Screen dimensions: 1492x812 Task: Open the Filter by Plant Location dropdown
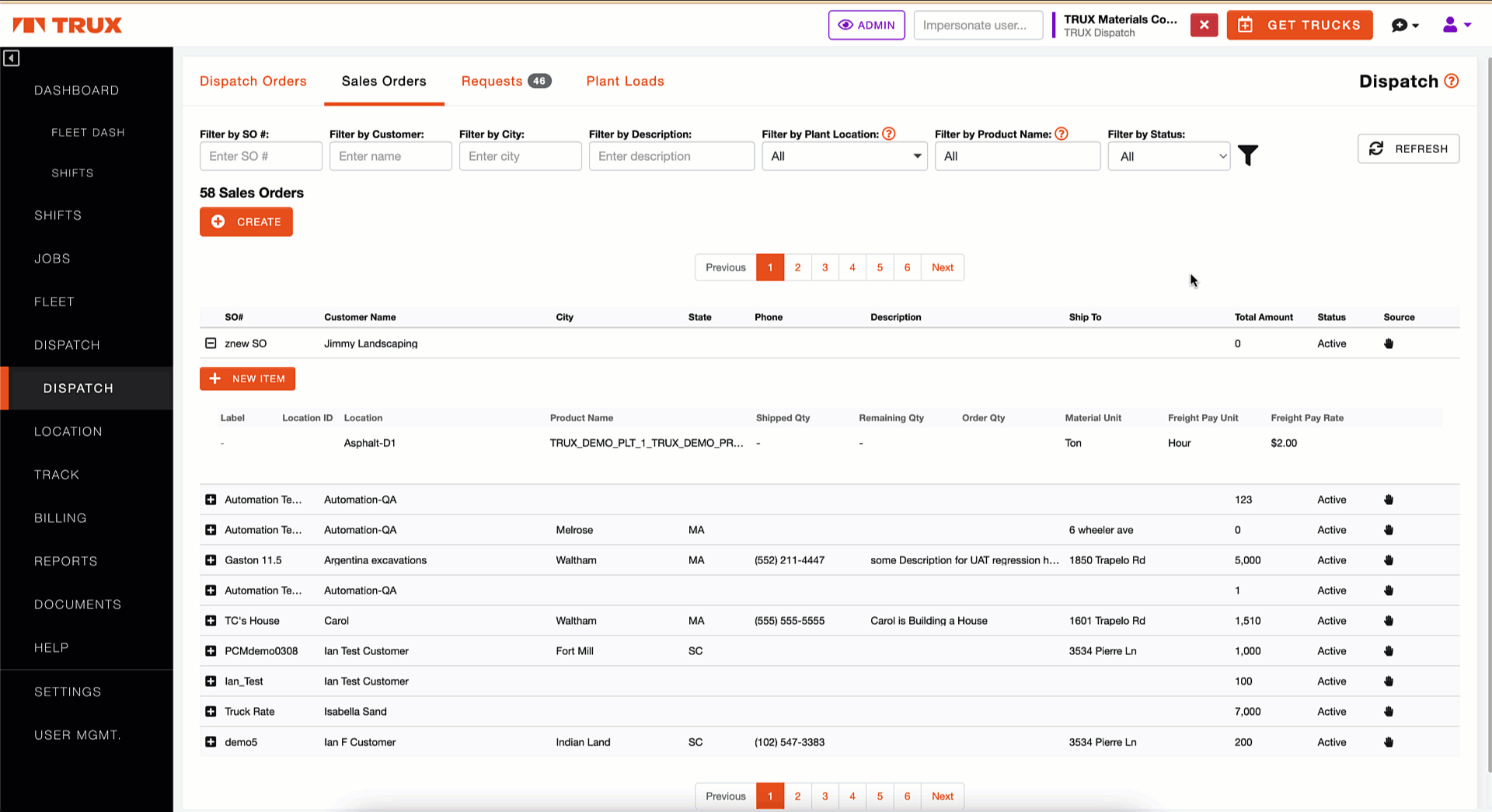(x=845, y=156)
